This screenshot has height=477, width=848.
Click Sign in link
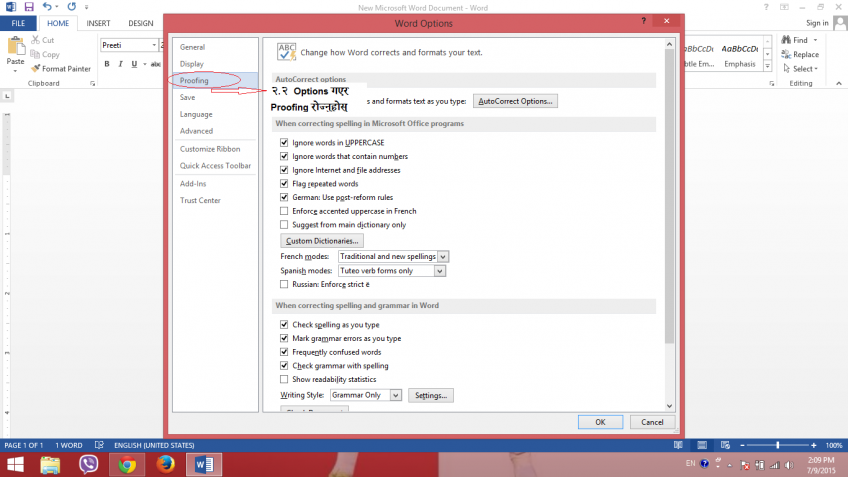817,23
